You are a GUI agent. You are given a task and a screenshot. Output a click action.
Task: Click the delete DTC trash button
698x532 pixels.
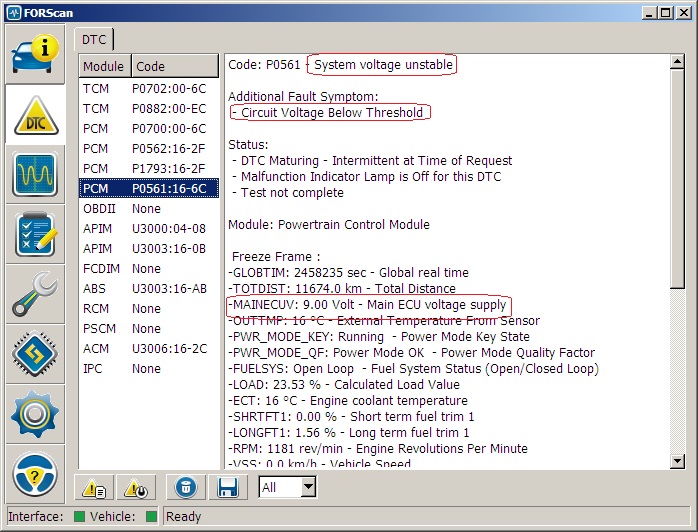pos(185,487)
